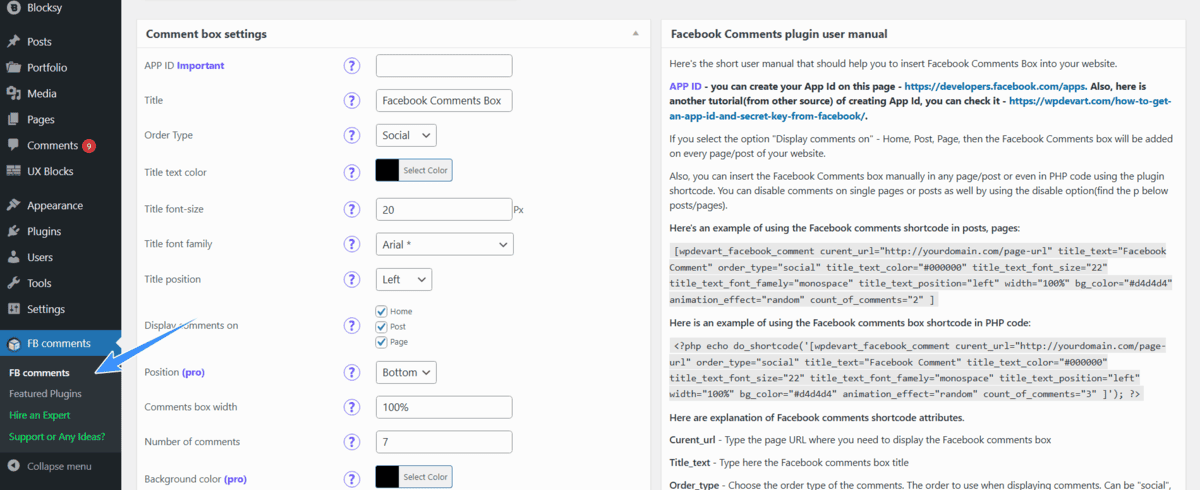Open help icon for Background color (pro)
Image resolution: width=1200 pixels, height=490 pixels.
point(352,479)
